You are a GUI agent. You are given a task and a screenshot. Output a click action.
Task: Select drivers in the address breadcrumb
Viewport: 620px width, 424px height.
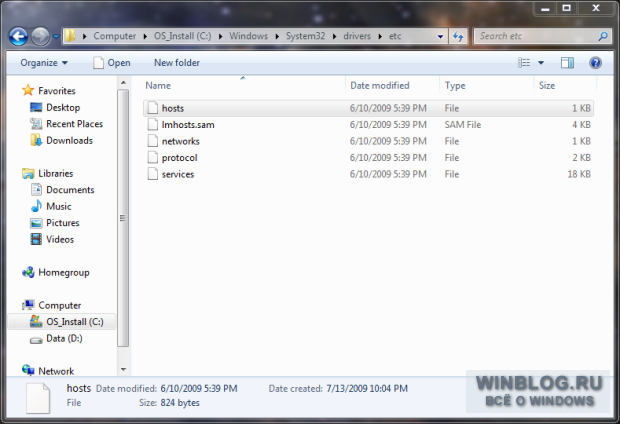click(357, 36)
